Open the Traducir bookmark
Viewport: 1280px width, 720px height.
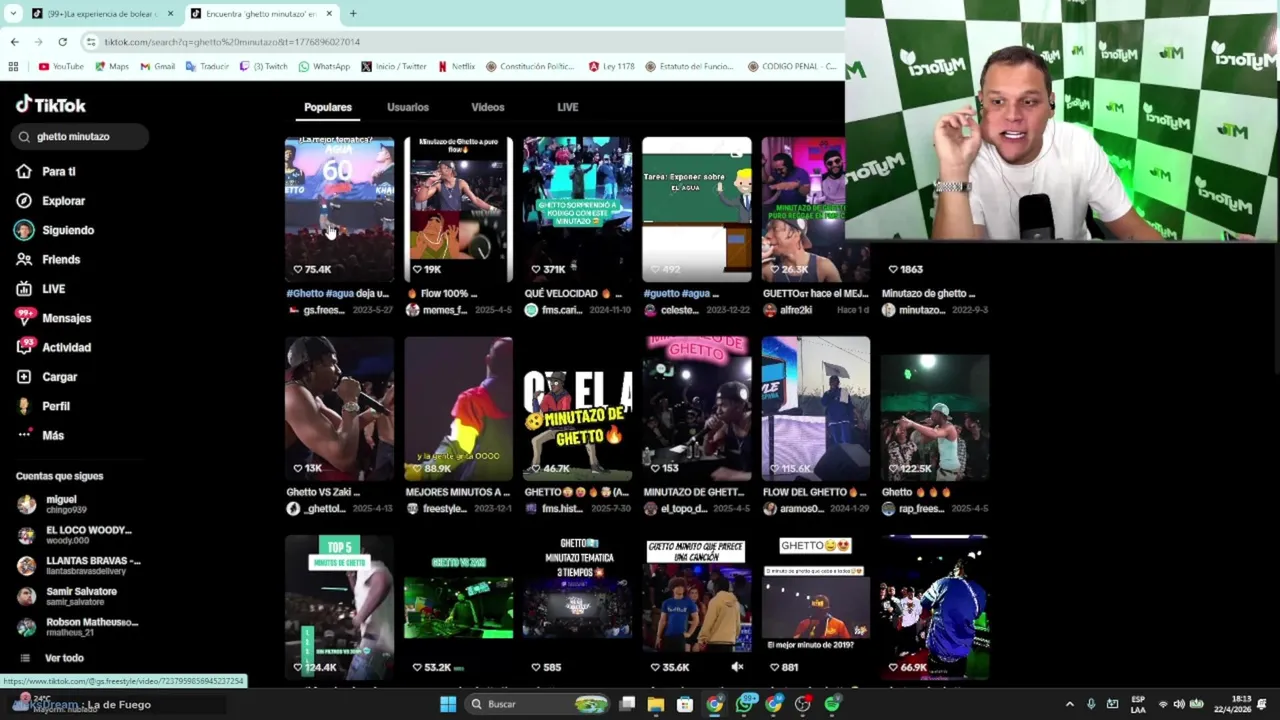(208, 67)
